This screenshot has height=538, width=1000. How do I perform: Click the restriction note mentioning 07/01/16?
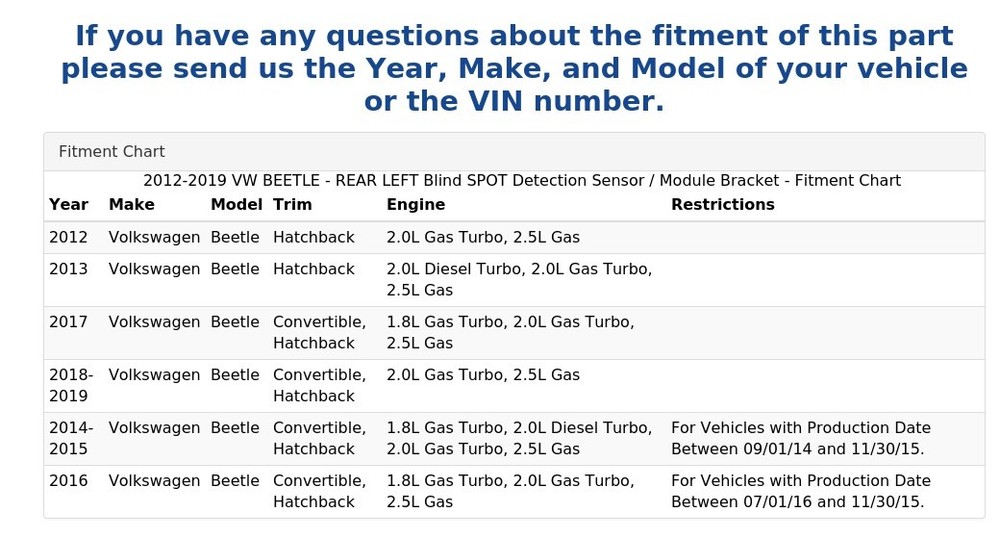[x=800, y=492]
